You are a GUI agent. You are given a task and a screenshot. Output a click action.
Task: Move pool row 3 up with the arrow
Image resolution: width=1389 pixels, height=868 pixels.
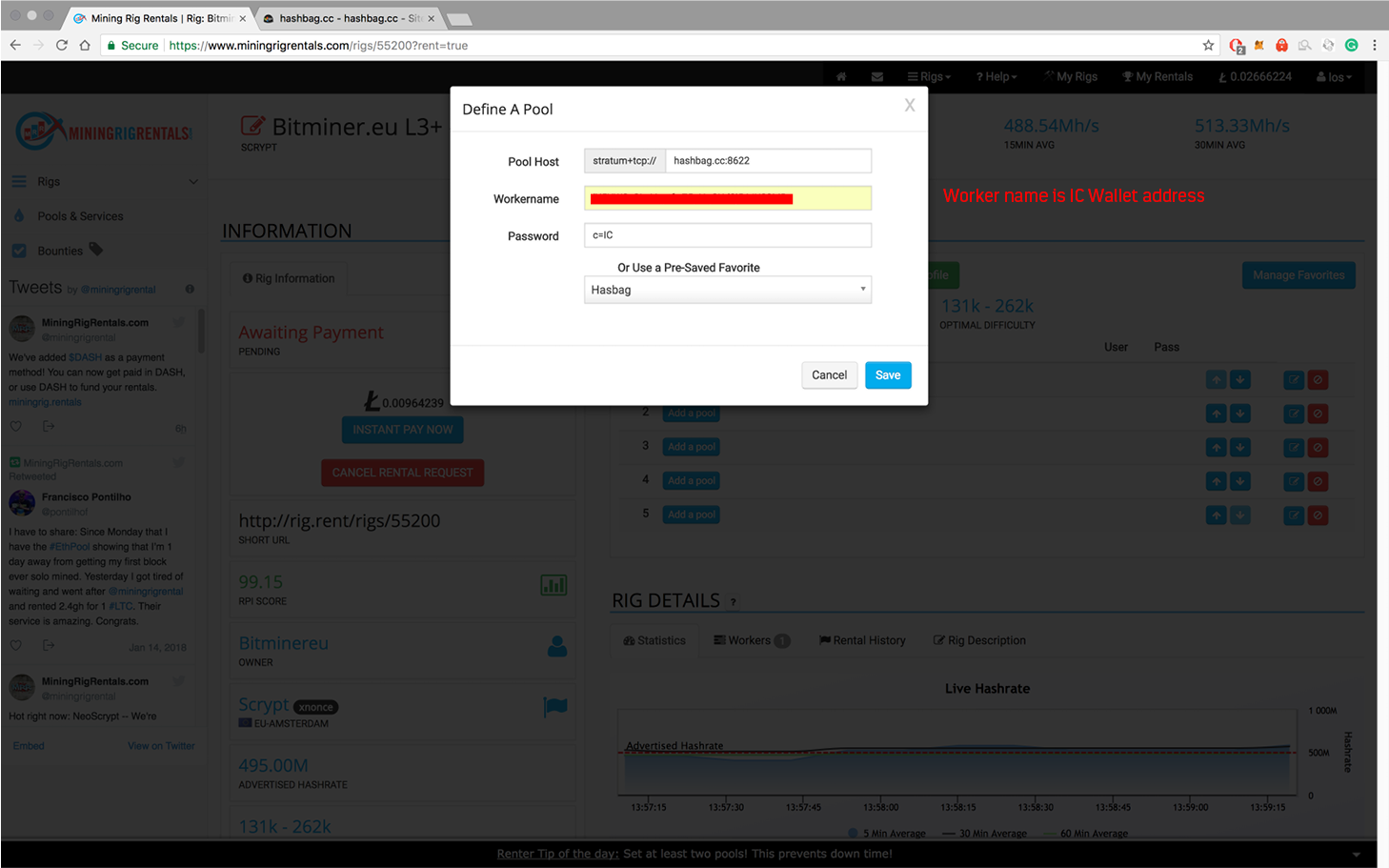point(1217,447)
